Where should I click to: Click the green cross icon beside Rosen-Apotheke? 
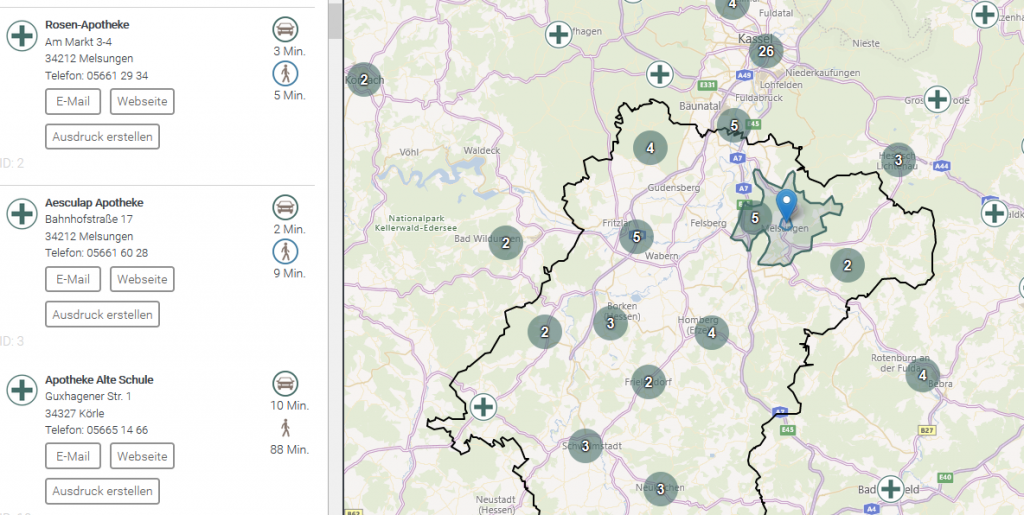(22, 35)
